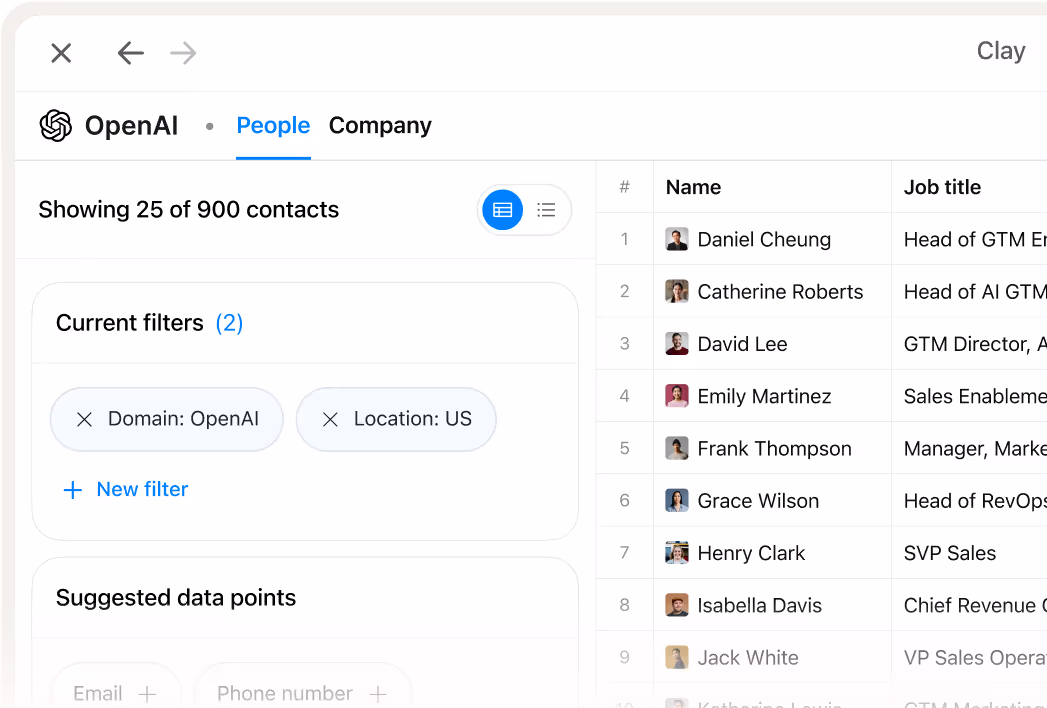
Task: Switch to the People tab
Action: click(x=273, y=126)
